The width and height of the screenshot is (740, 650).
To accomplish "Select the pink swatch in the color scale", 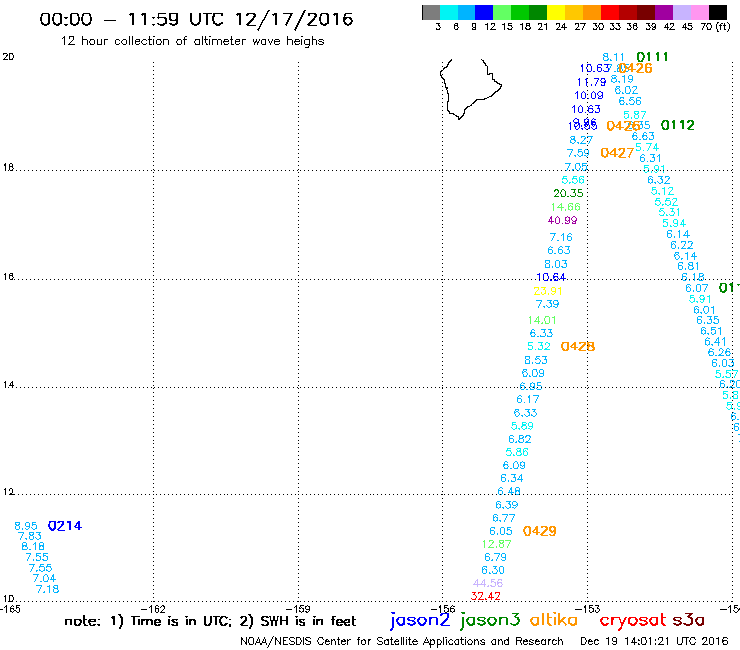I will [x=699, y=12].
